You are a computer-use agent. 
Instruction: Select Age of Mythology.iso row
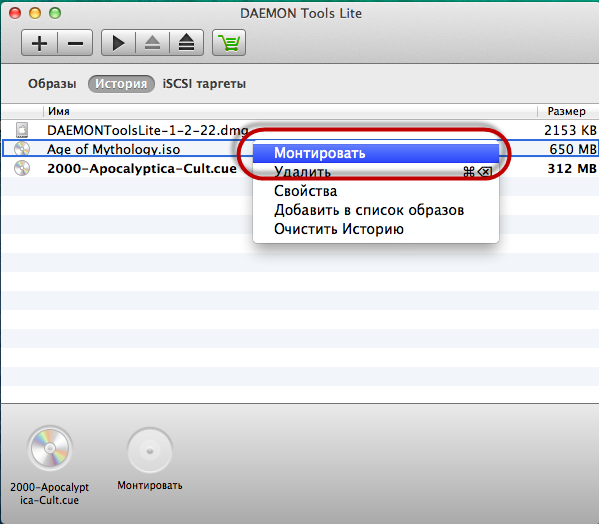(300, 149)
